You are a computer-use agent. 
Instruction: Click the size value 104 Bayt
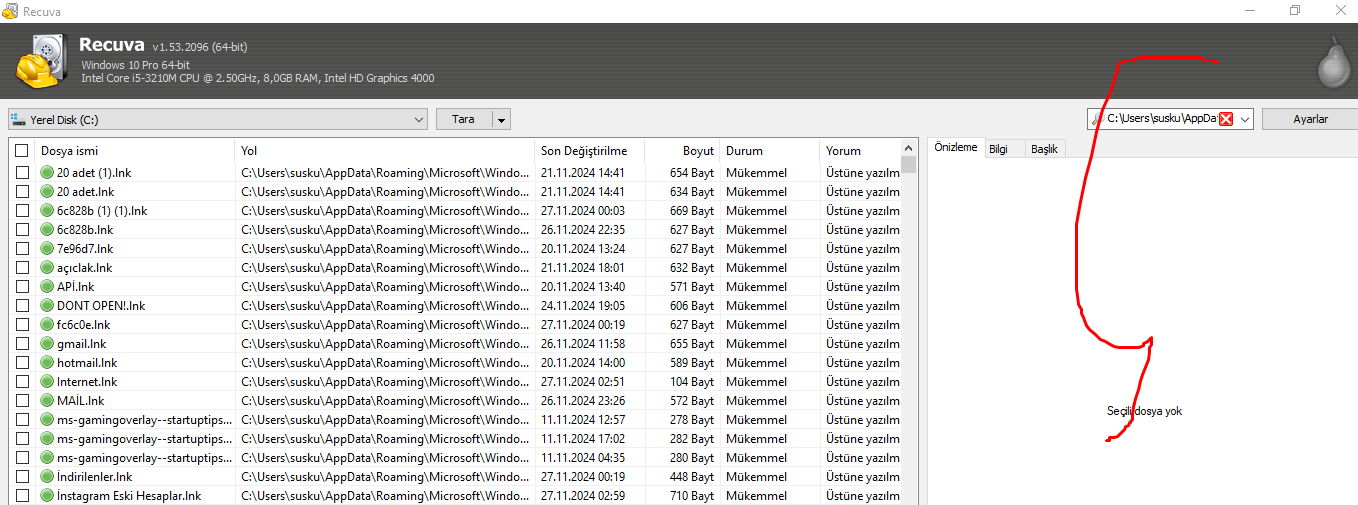click(x=692, y=382)
